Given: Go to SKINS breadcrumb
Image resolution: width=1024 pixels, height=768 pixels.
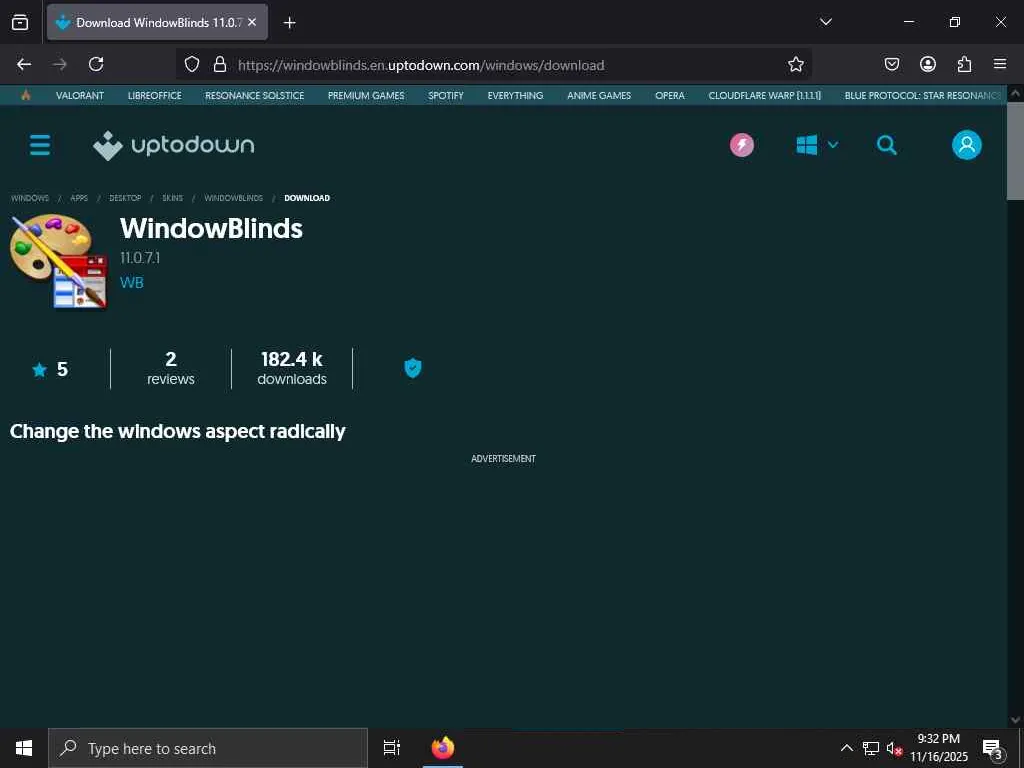Looking at the screenshot, I should (172, 198).
